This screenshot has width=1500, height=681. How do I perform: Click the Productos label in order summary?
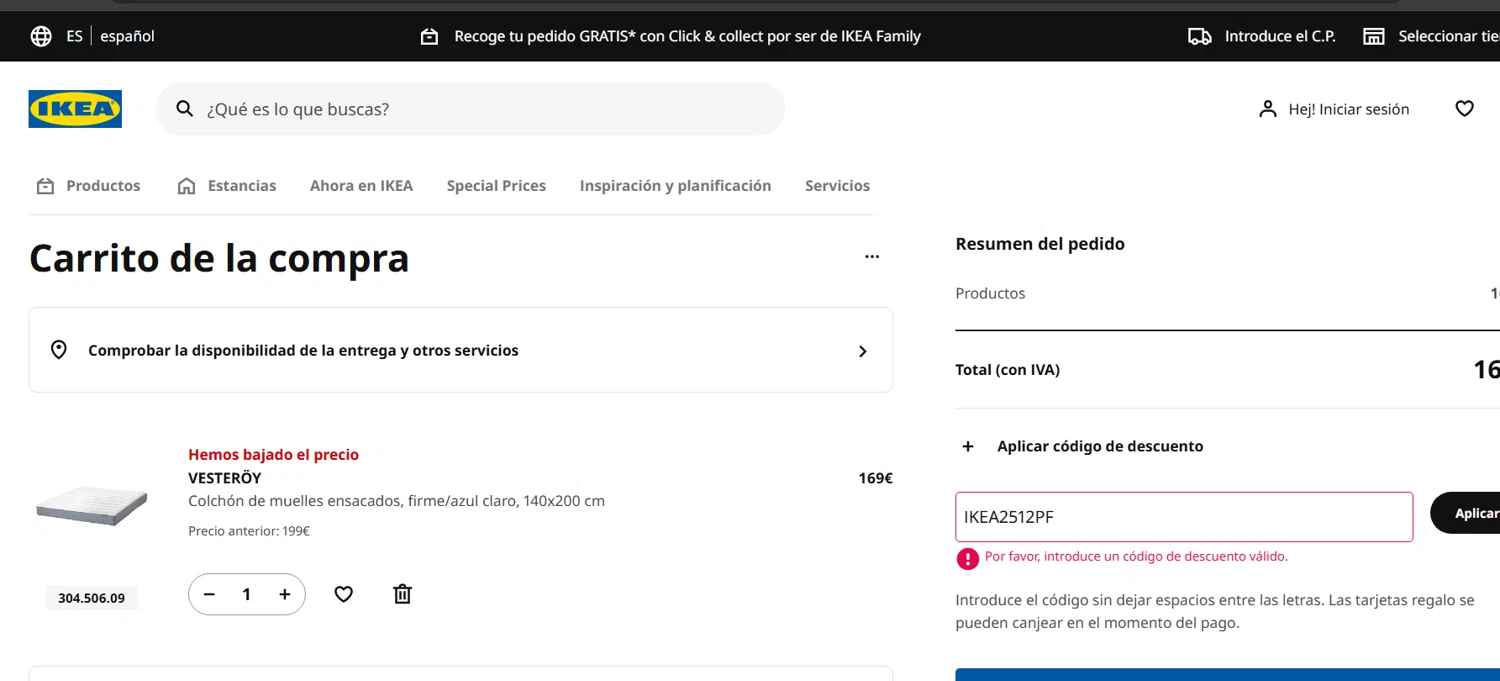pos(990,293)
